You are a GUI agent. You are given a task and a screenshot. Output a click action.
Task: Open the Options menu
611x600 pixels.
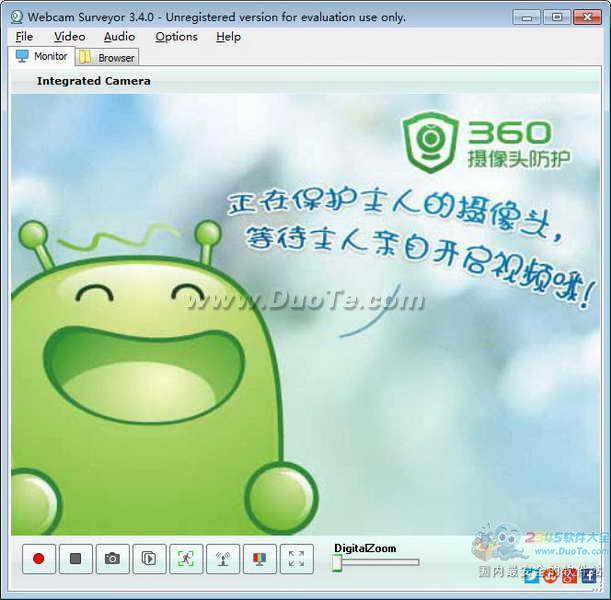coord(176,37)
